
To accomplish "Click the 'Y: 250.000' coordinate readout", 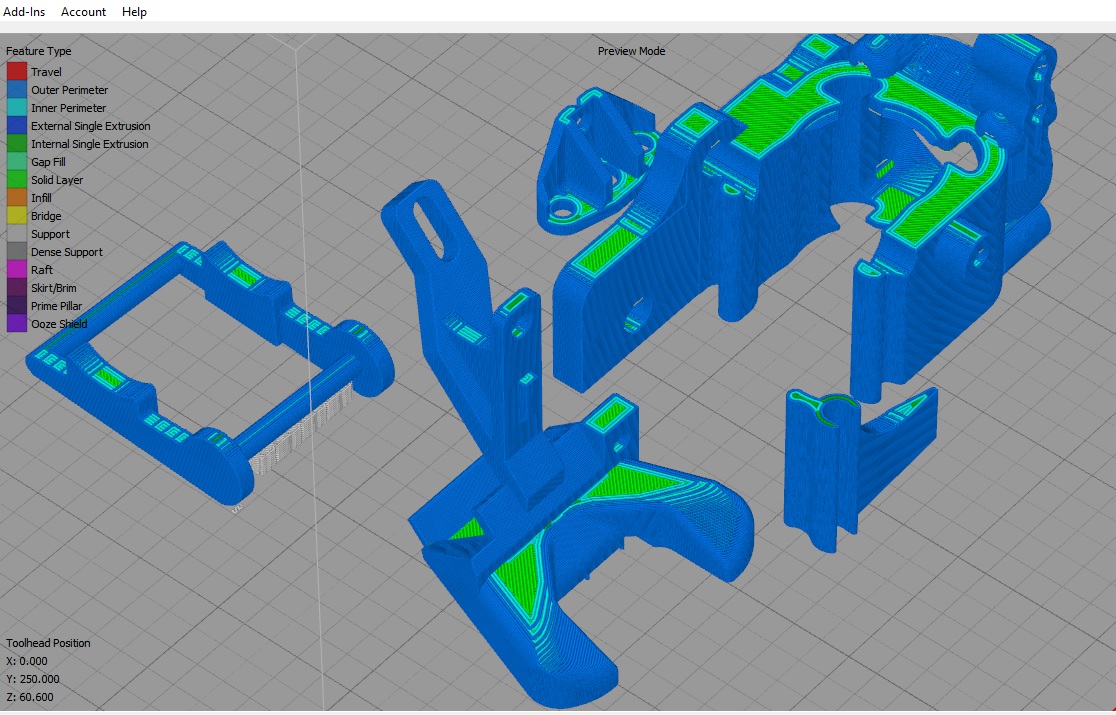I will tap(33, 679).
